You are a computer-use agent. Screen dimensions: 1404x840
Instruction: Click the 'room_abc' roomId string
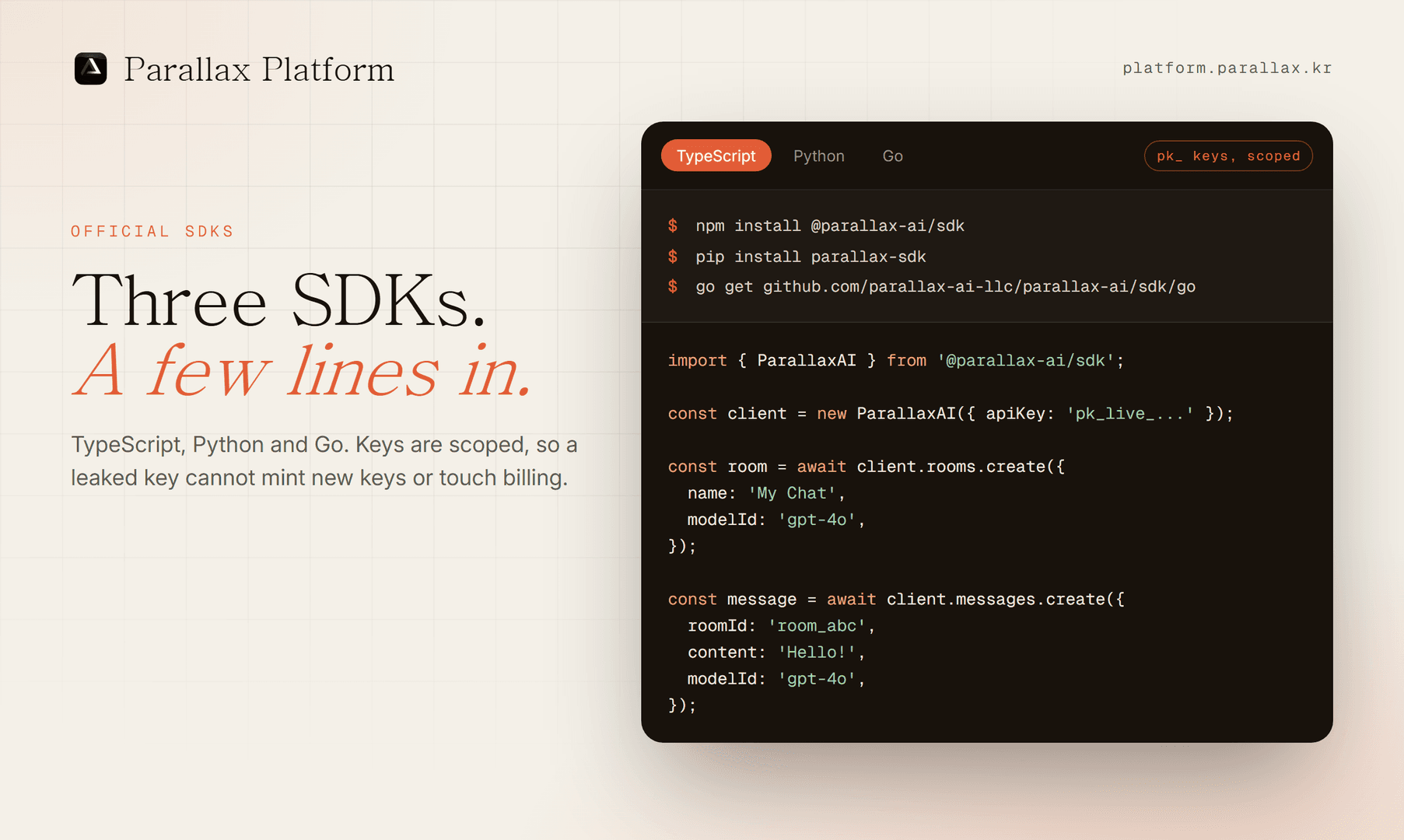(817, 626)
